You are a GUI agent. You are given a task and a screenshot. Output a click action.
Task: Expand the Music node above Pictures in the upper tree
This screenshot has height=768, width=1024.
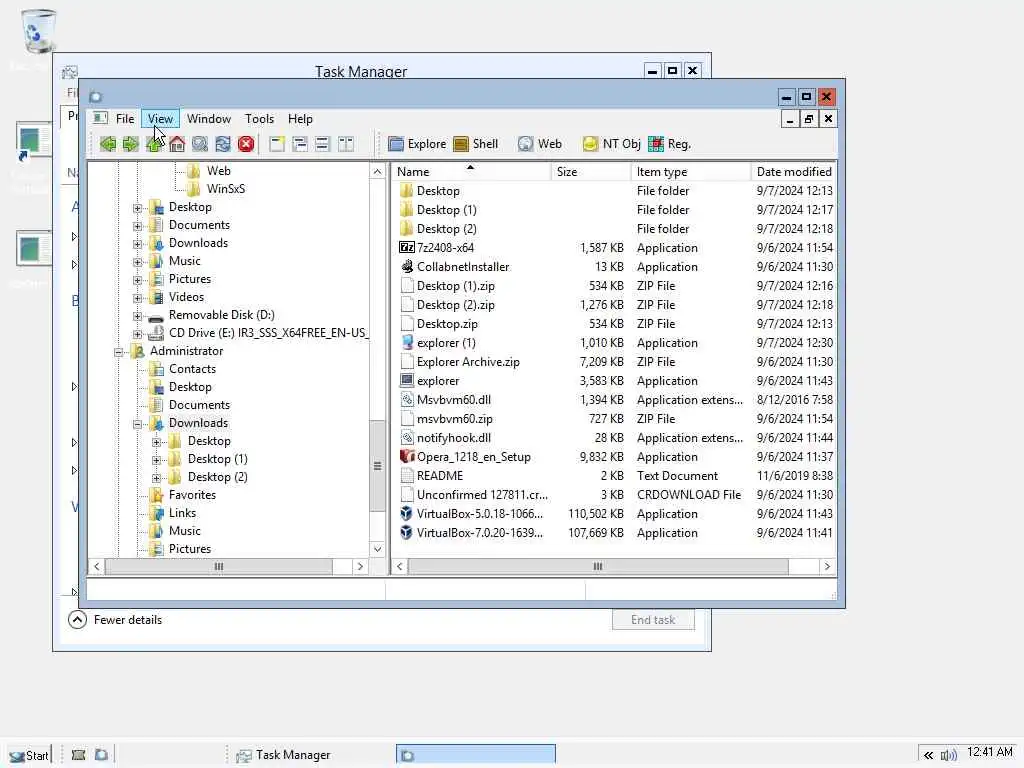point(137,261)
